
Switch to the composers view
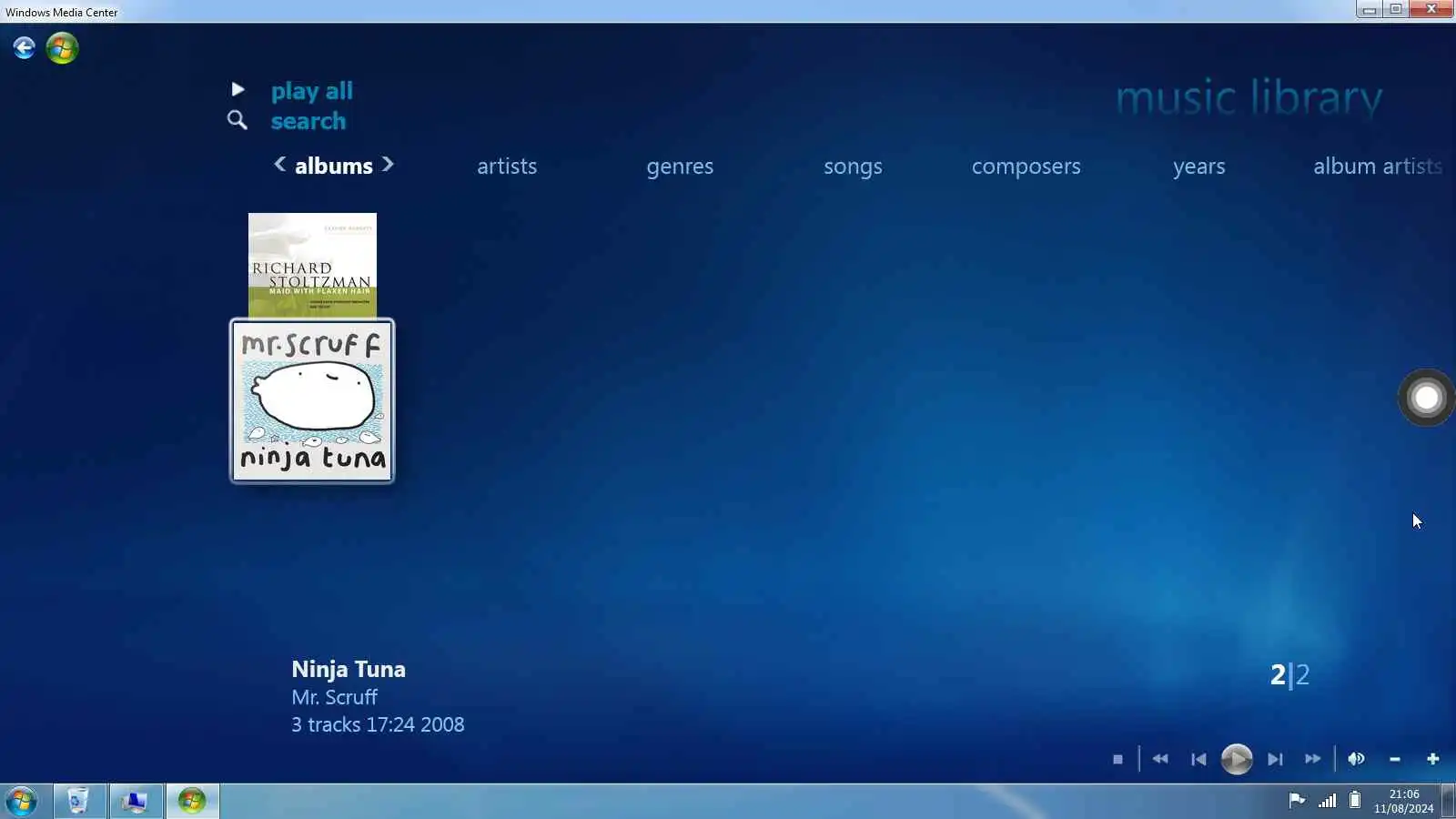tap(1026, 167)
